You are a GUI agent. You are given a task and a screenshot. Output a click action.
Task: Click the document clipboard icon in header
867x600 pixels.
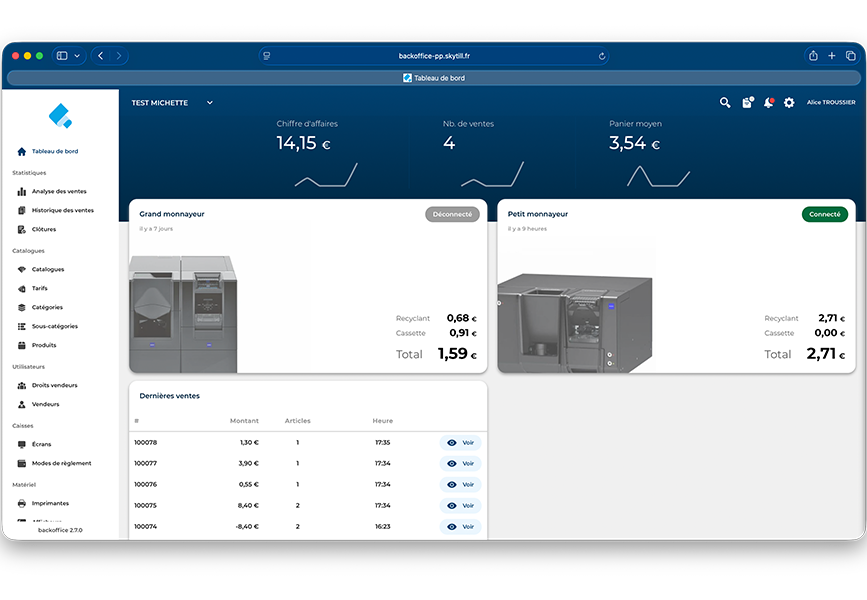click(x=747, y=102)
